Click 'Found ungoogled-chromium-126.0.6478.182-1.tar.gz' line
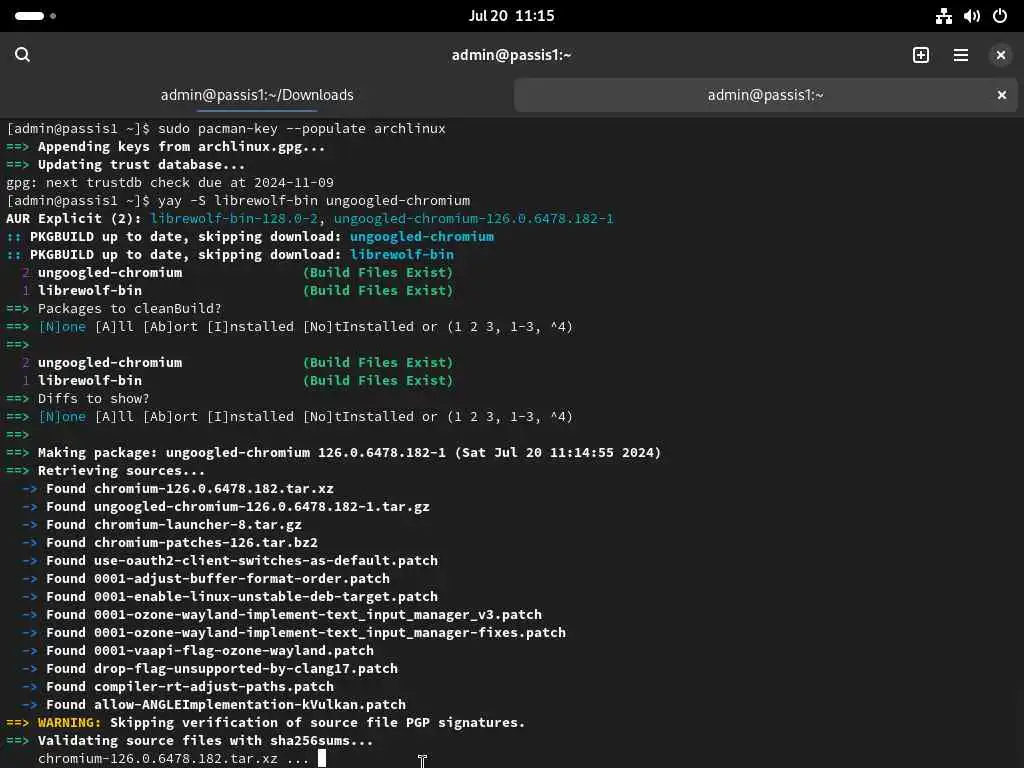The image size is (1024, 768). [x=226, y=507]
